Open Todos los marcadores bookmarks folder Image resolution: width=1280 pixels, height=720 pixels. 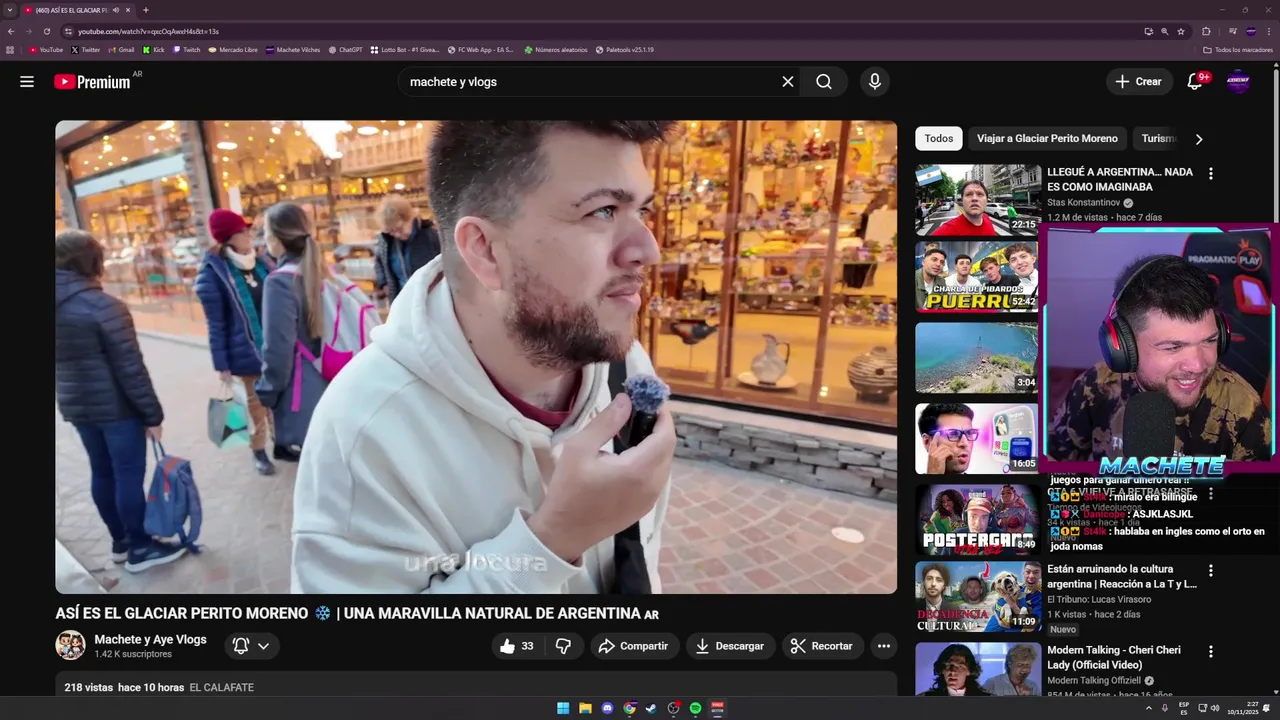[1238, 49]
